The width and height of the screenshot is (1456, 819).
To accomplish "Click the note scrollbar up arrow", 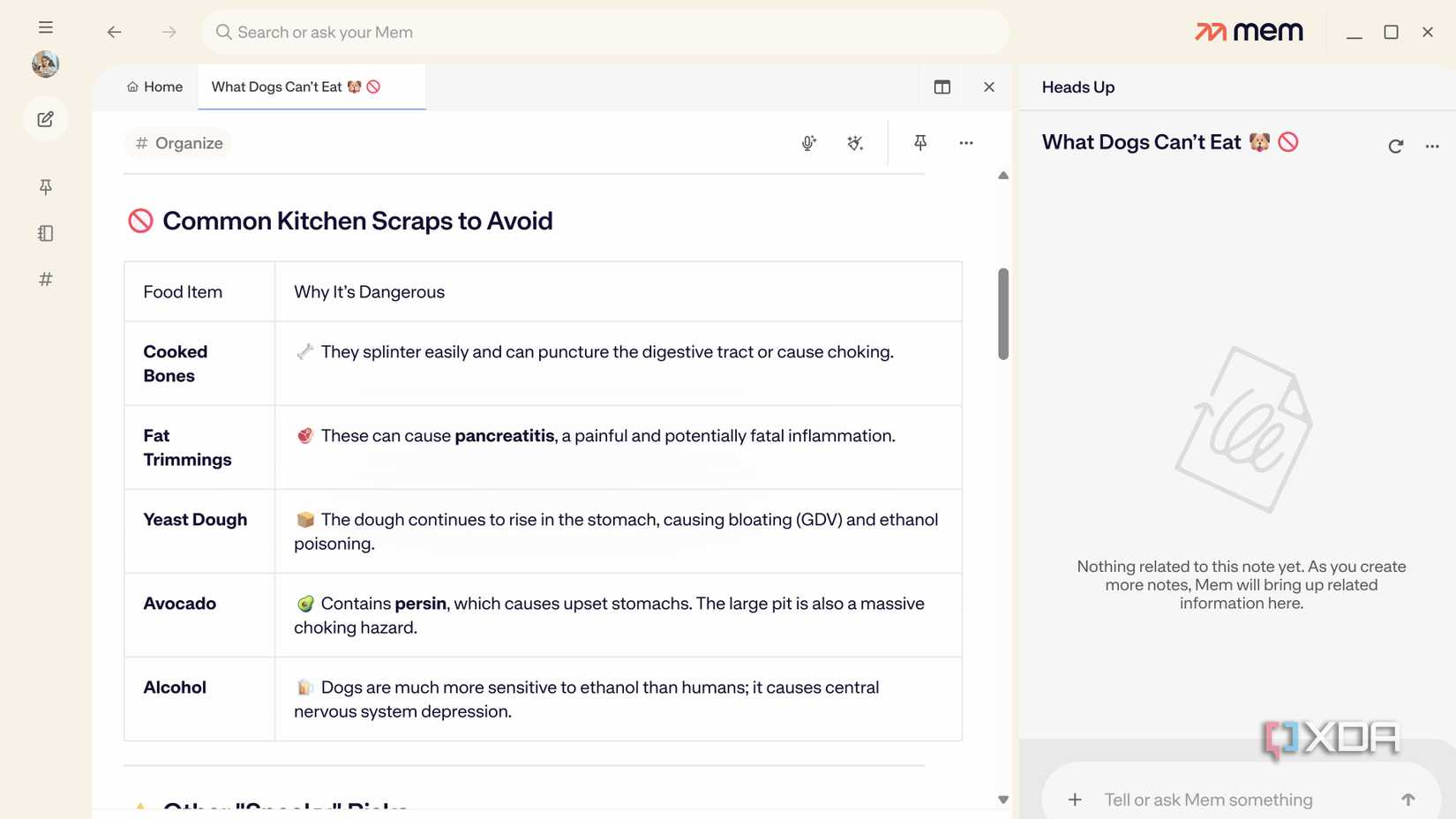I will 1003,176.
